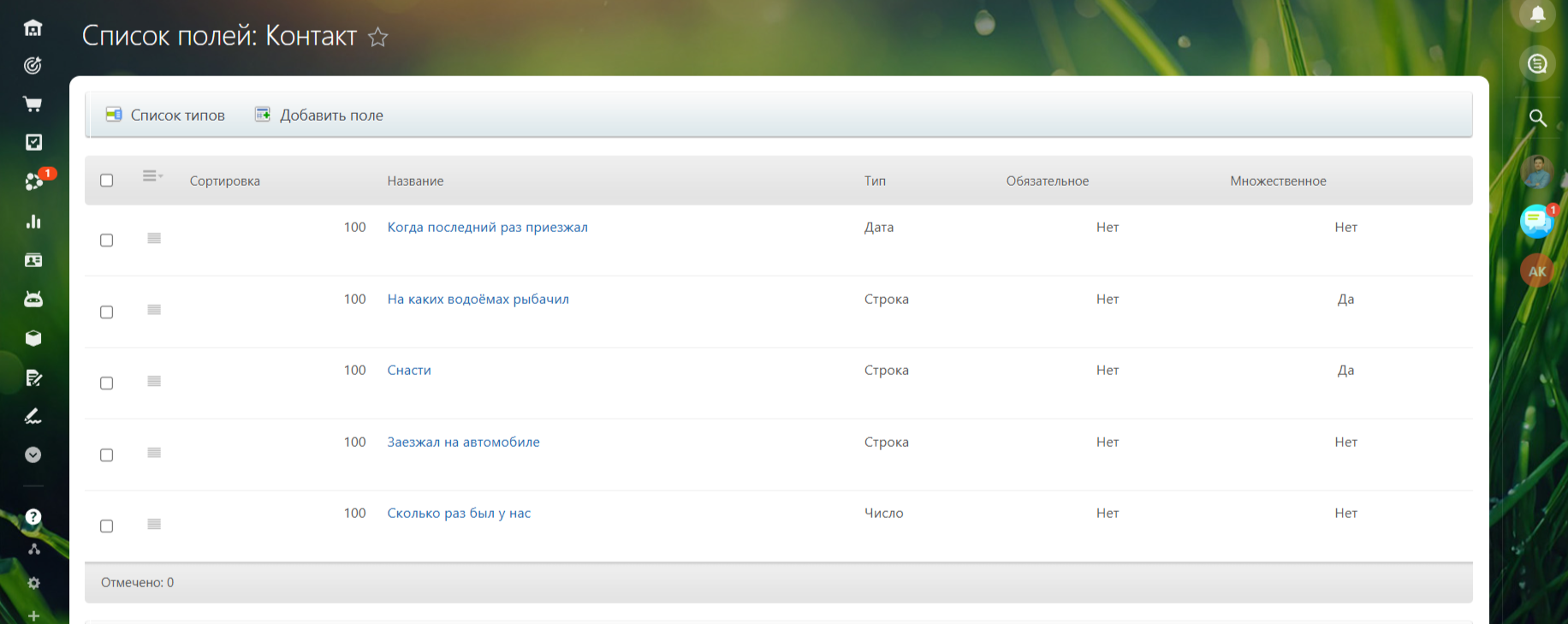Open the analytics bar chart icon

[x=33, y=222]
